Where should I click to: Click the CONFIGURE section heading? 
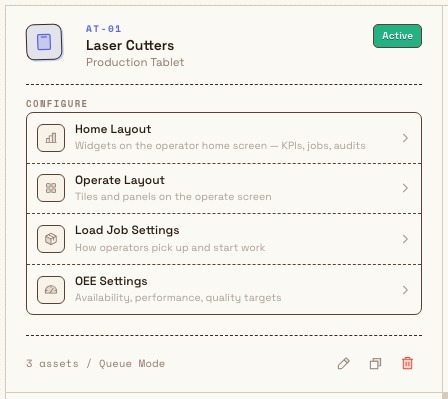(x=57, y=104)
